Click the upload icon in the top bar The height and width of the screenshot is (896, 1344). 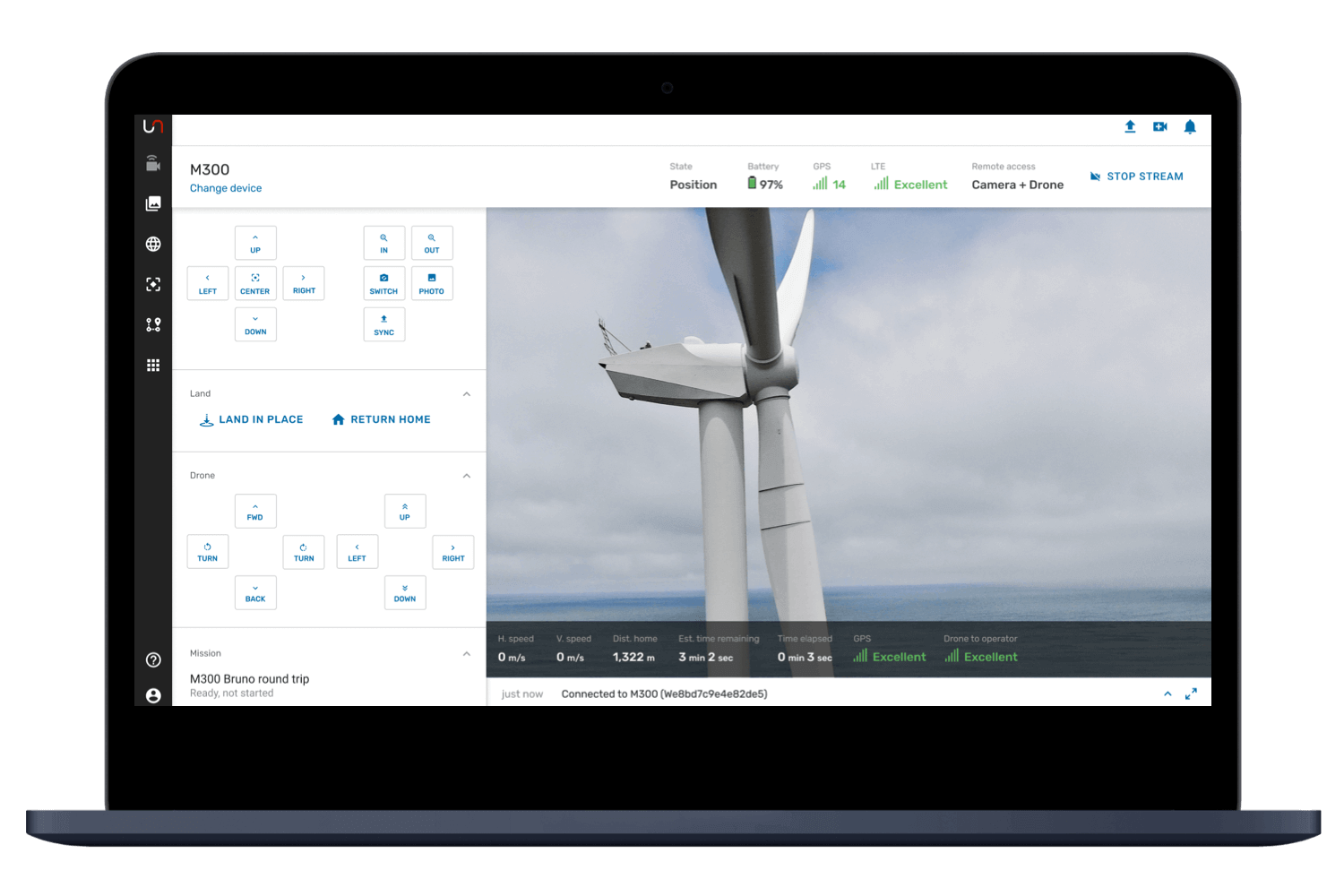pyautogui.click(x=1130, y=127)
